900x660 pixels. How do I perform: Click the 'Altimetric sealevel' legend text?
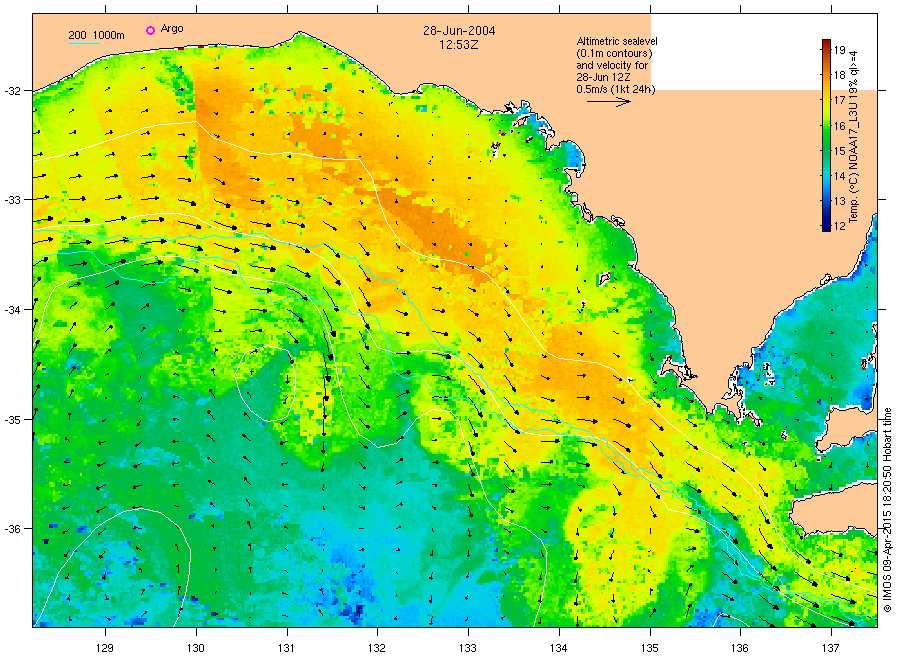click(617, 41)
